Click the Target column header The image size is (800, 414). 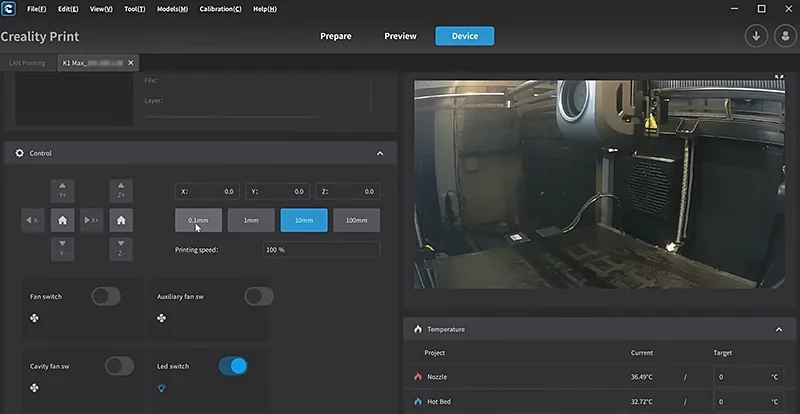pos(722,353)
